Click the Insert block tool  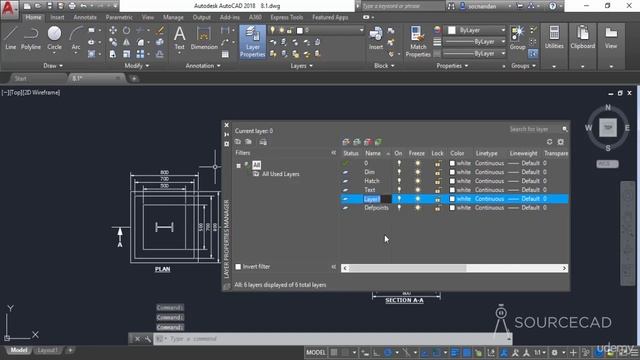(376, 38)
